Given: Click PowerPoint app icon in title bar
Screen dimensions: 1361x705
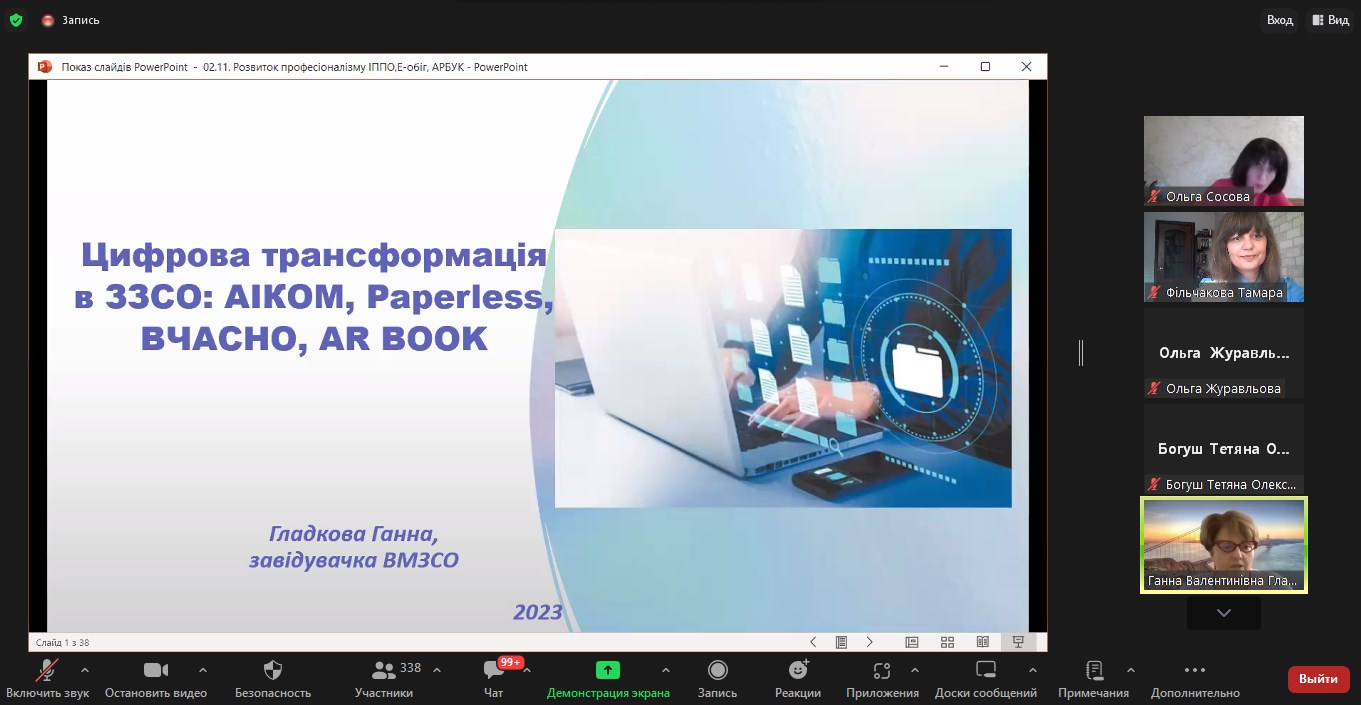Looking at the screenshot, I should click(x=44, y=67).
